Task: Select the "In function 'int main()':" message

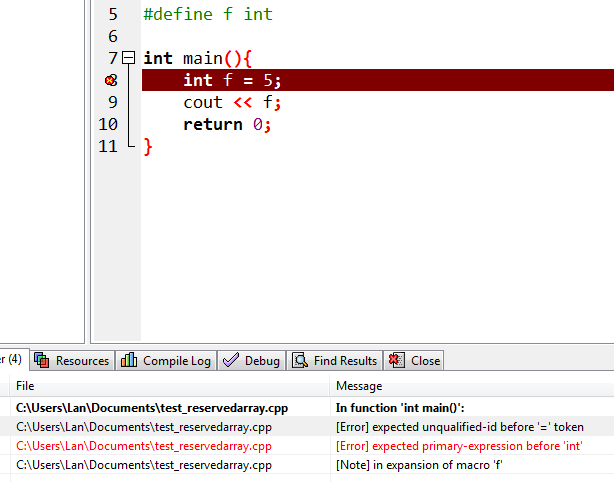Action: coord(400,408)
